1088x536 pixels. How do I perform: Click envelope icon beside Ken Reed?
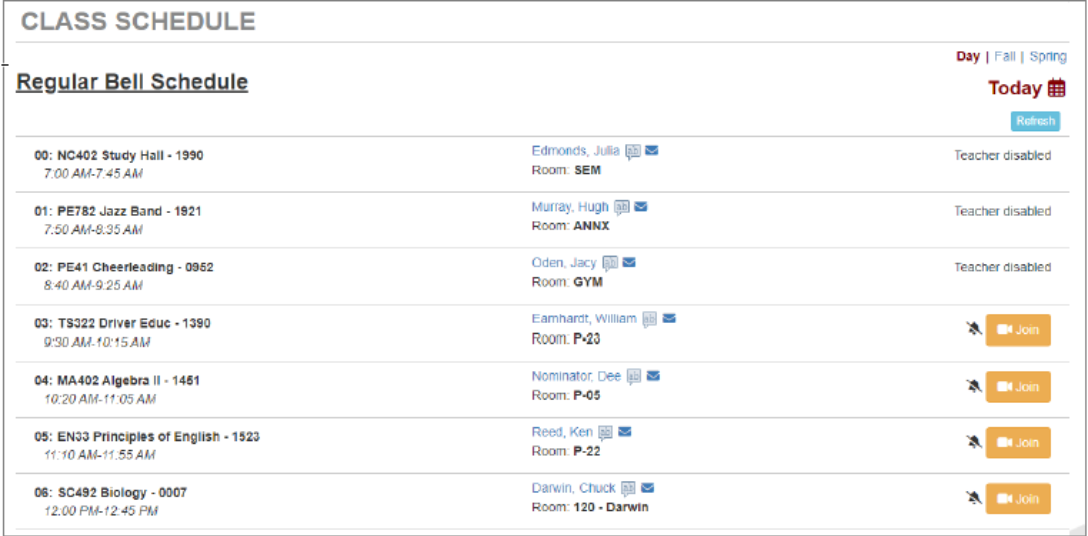point(624,432)
